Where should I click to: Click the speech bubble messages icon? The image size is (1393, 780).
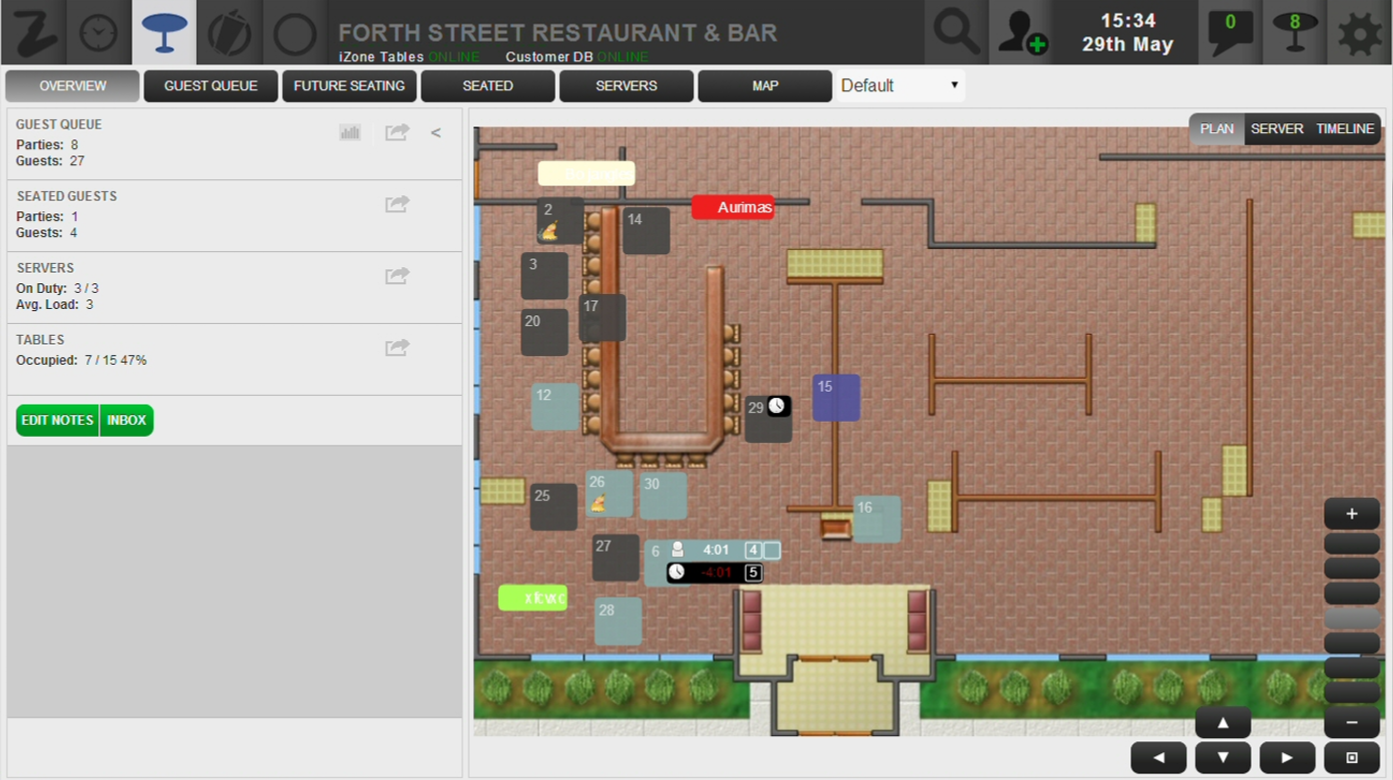coord(1230,33)
